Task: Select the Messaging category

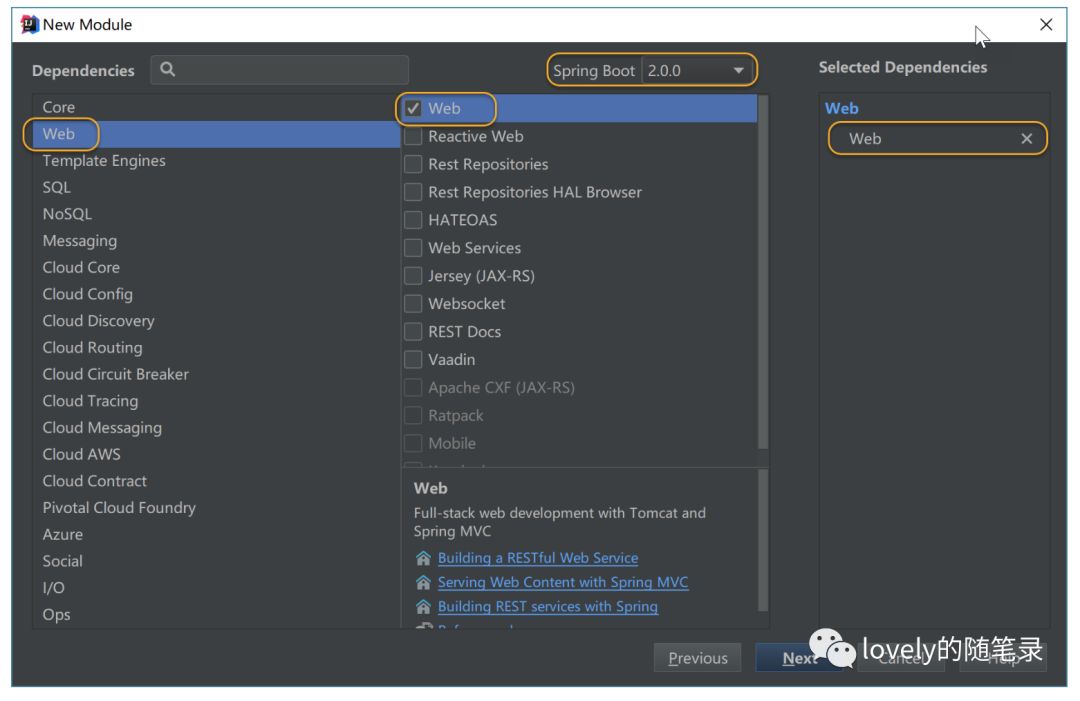Action: pyautogui.click(x=216, y=241)
